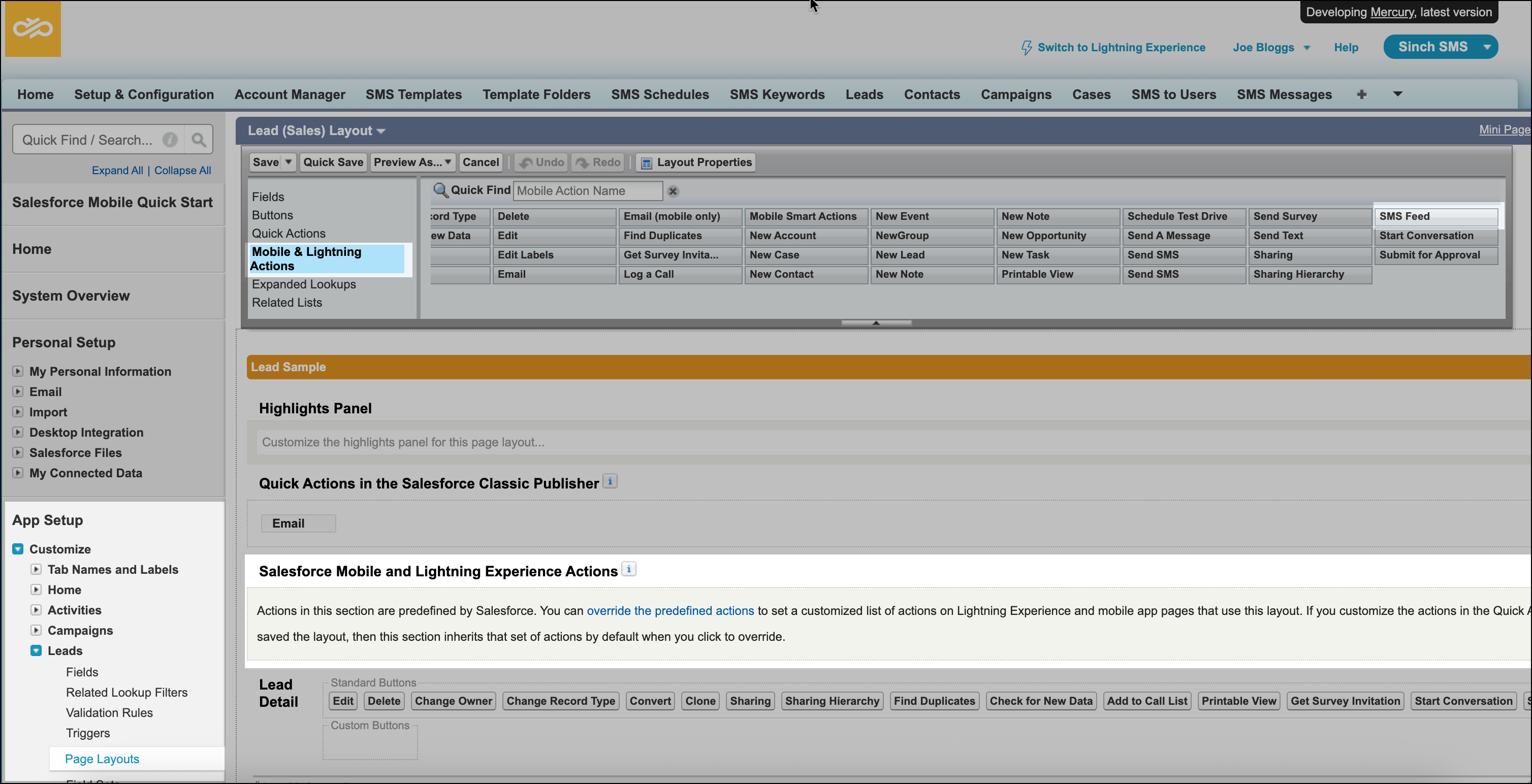Expand My Personal Information
1532x784 pixels.
click(x=18, y=372)
